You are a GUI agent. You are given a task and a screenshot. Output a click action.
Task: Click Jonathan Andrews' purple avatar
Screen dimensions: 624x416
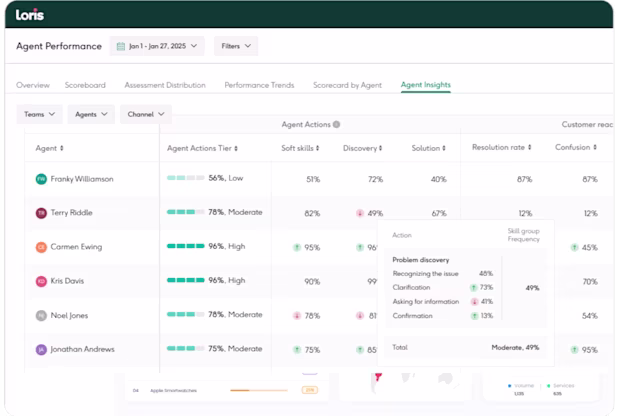(41, 350)
